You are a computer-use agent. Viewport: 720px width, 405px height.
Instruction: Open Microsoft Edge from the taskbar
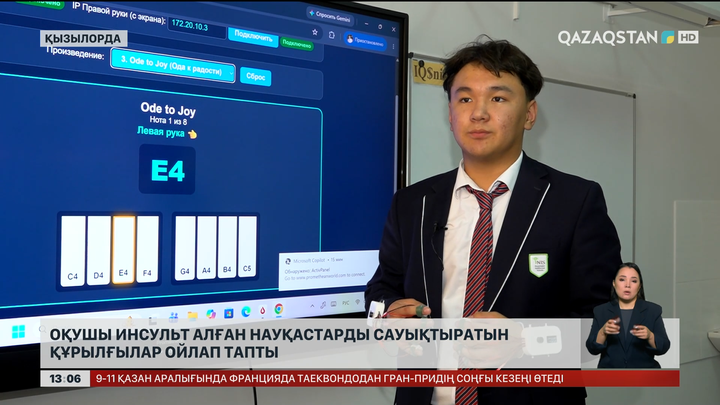tap(246, 312)
